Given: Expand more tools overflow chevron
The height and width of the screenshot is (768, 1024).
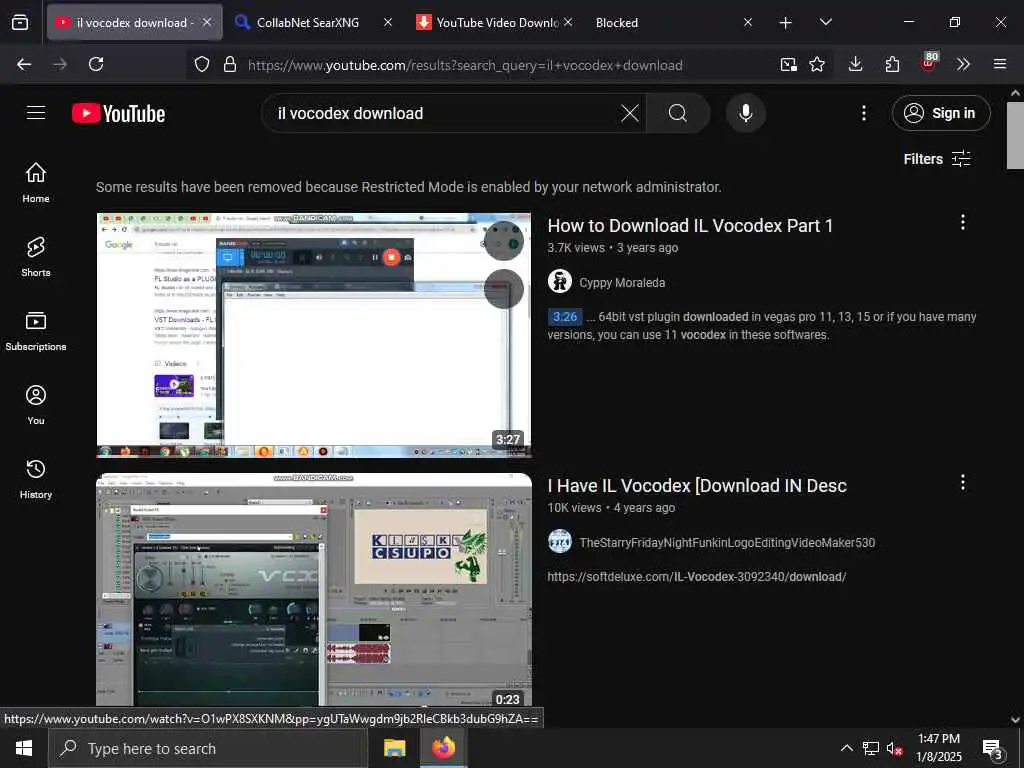Looking at the screenshot, I should click(x=963, y=64).
